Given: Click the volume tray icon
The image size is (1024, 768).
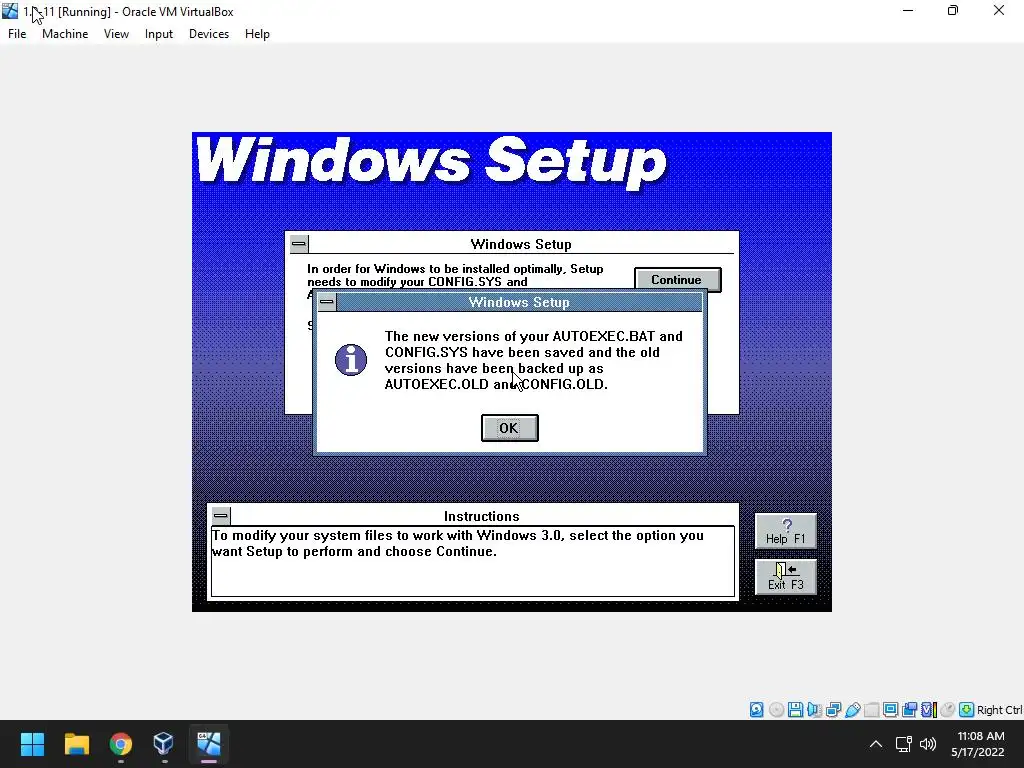Looking at the screenshot, I should [928, 744].
